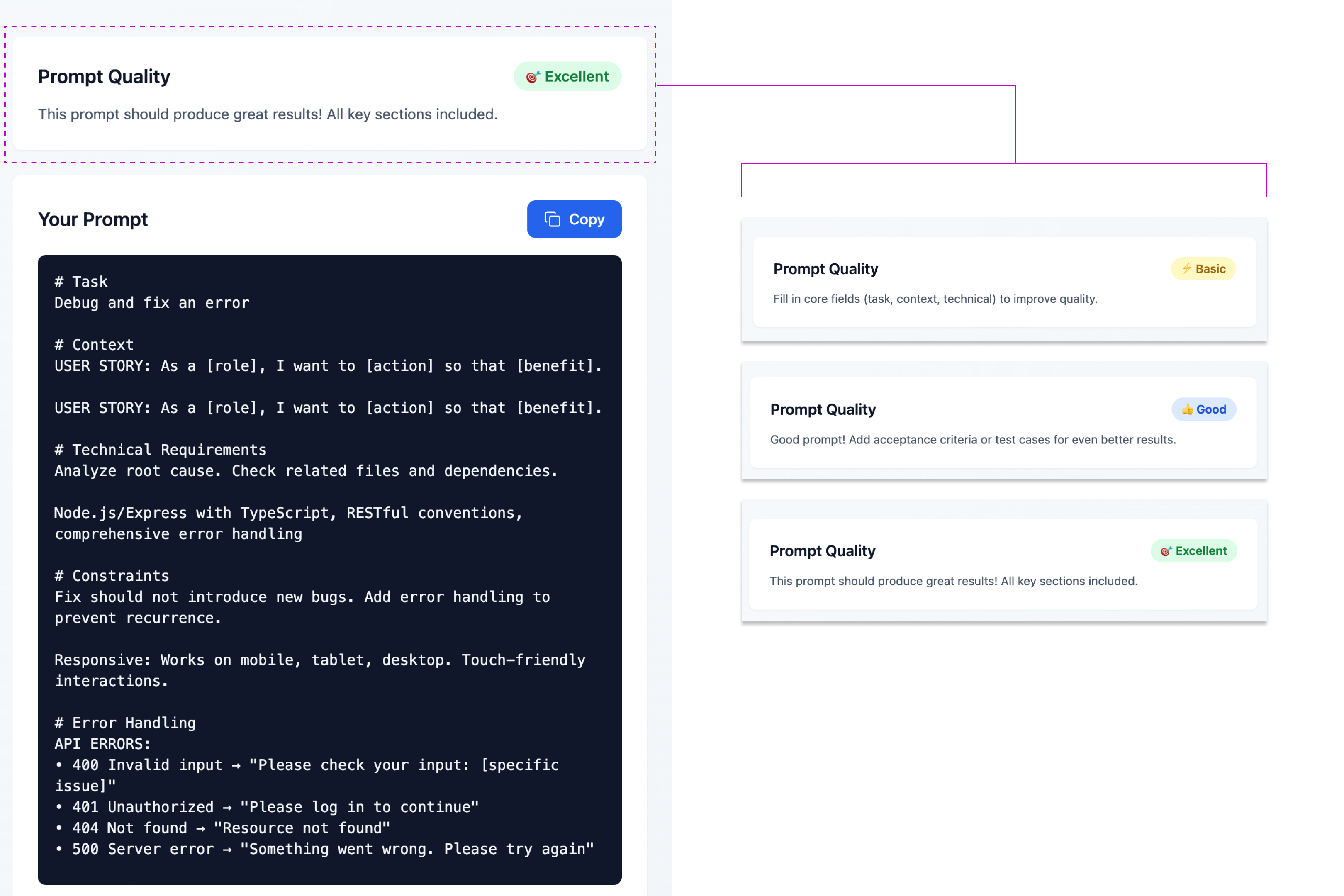Select the Excellent quality badge at top left
The height and width of the screenshot is (896, 1344).
[x=567, y=76]
